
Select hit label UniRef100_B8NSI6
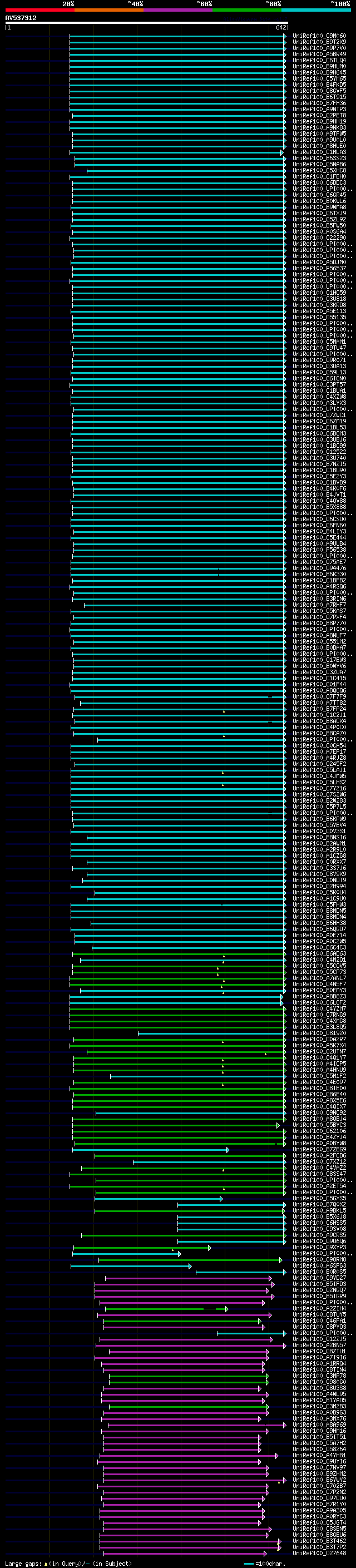pos(319,837)
